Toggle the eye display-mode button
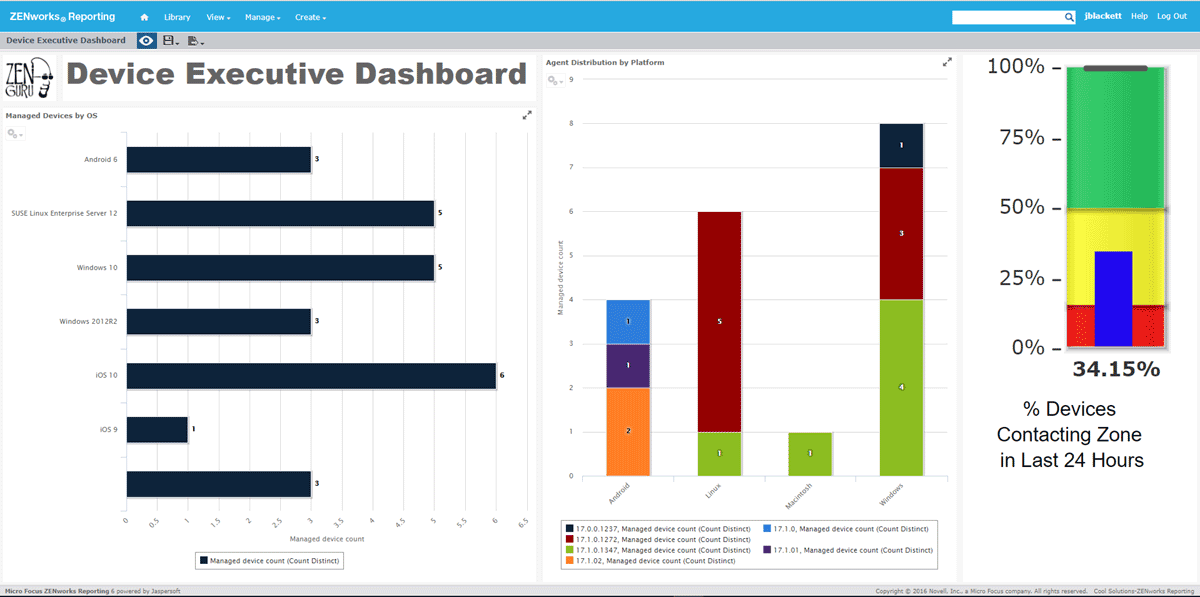The width and height of the screenshot is (1200, 597). pyautogui.click(x=146, y=41)
